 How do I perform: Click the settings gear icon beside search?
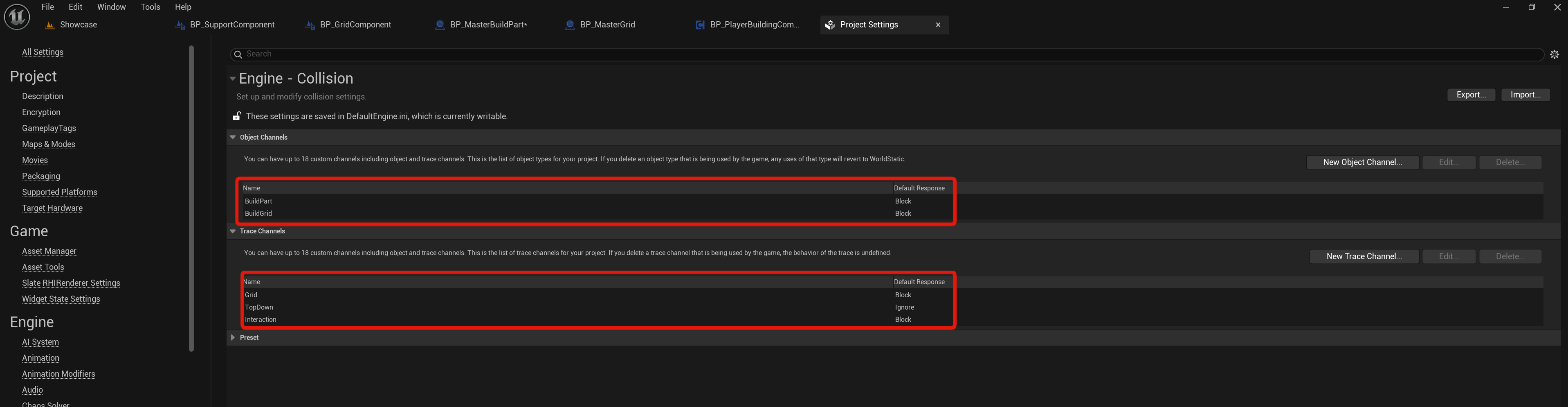pyautogui.click(x=1554, y=54)
